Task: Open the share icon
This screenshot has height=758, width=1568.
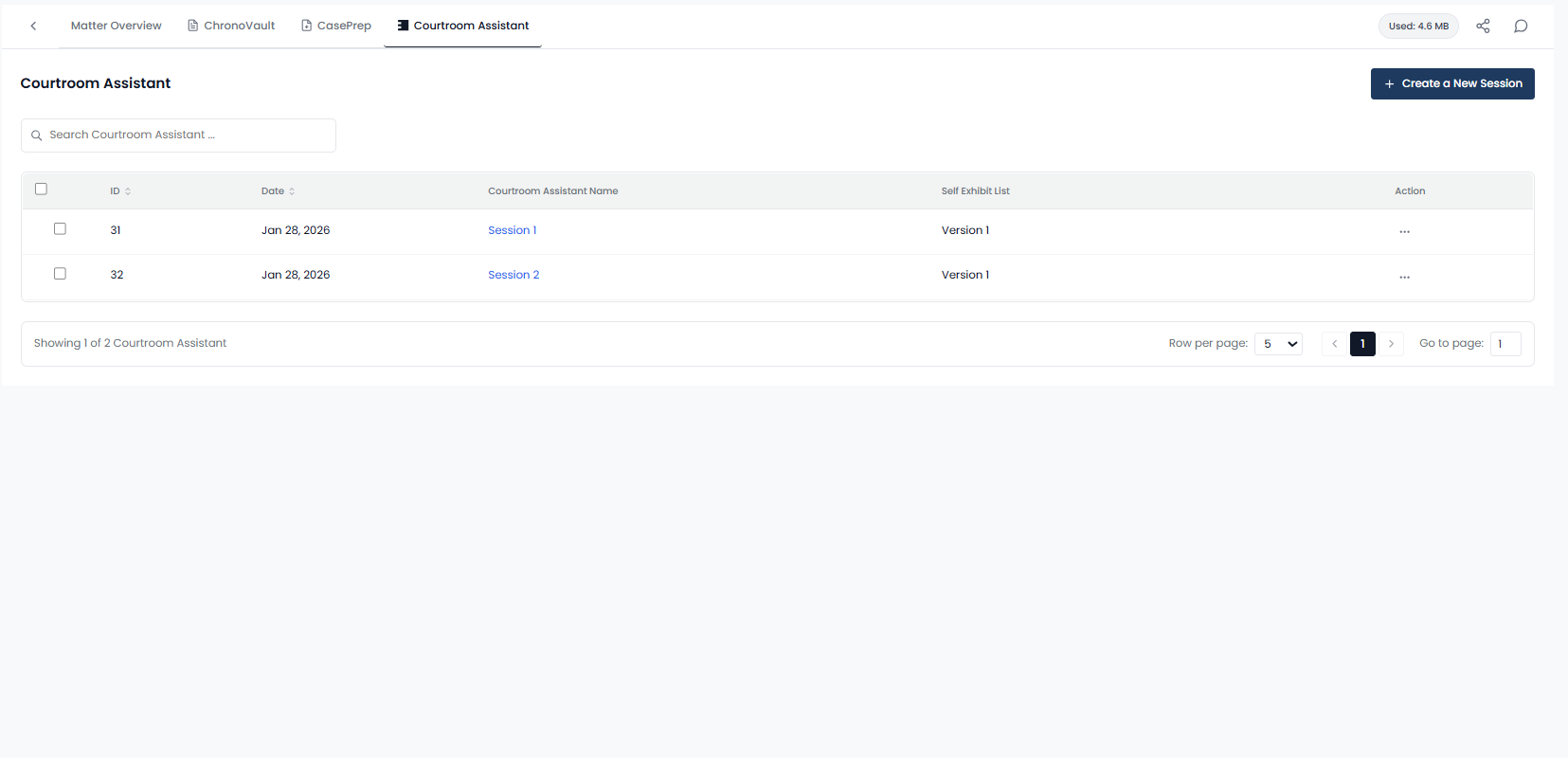Action: pyautogui.click(x=1483, y=26)
